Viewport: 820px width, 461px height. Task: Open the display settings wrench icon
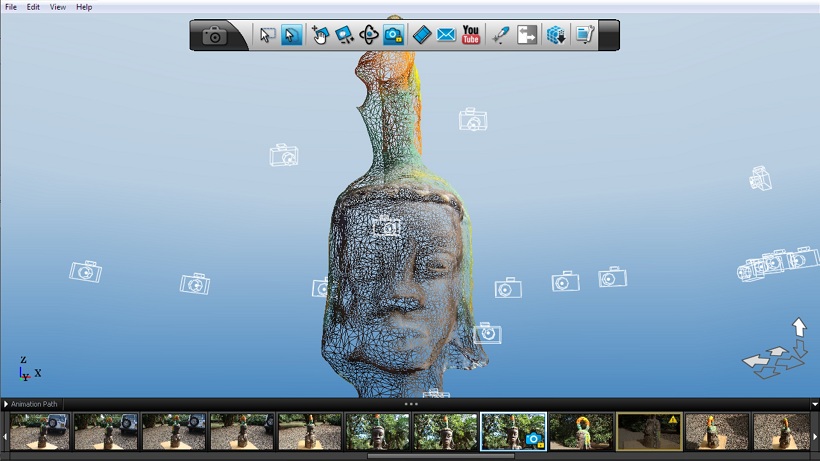tap(585, 35)
